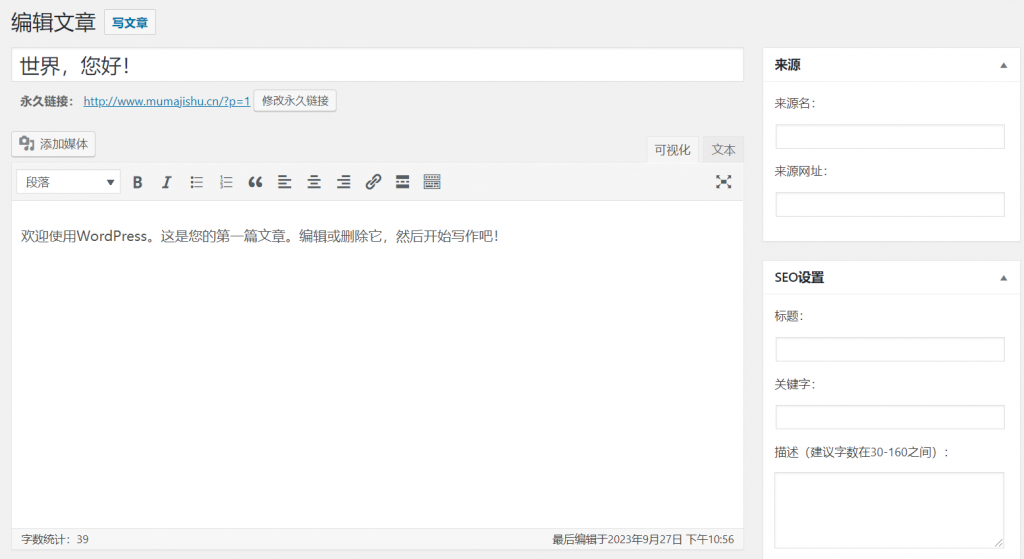Click the 添加媒体 button

54,144
